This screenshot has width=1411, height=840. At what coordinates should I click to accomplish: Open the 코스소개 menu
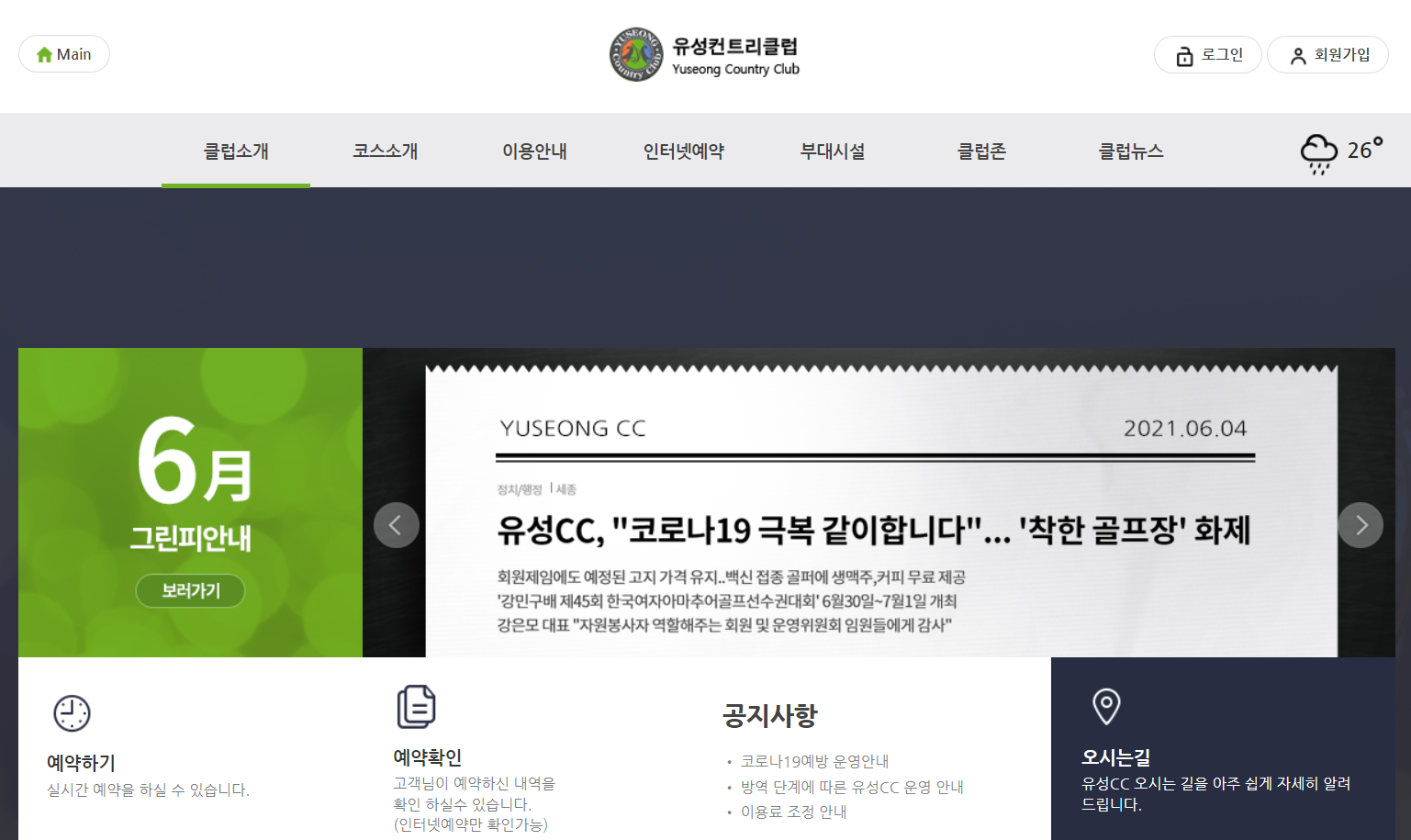(x=386, y=151)
